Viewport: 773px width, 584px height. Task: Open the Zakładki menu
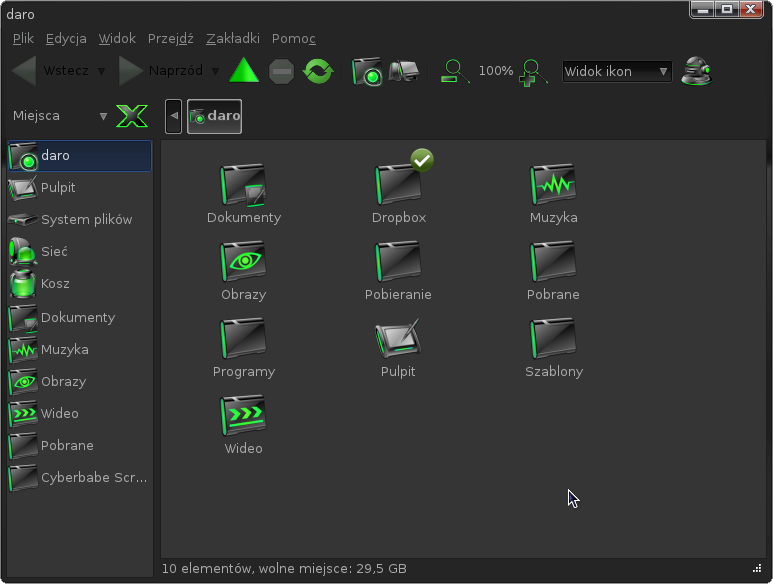click(x=233, y=38)
